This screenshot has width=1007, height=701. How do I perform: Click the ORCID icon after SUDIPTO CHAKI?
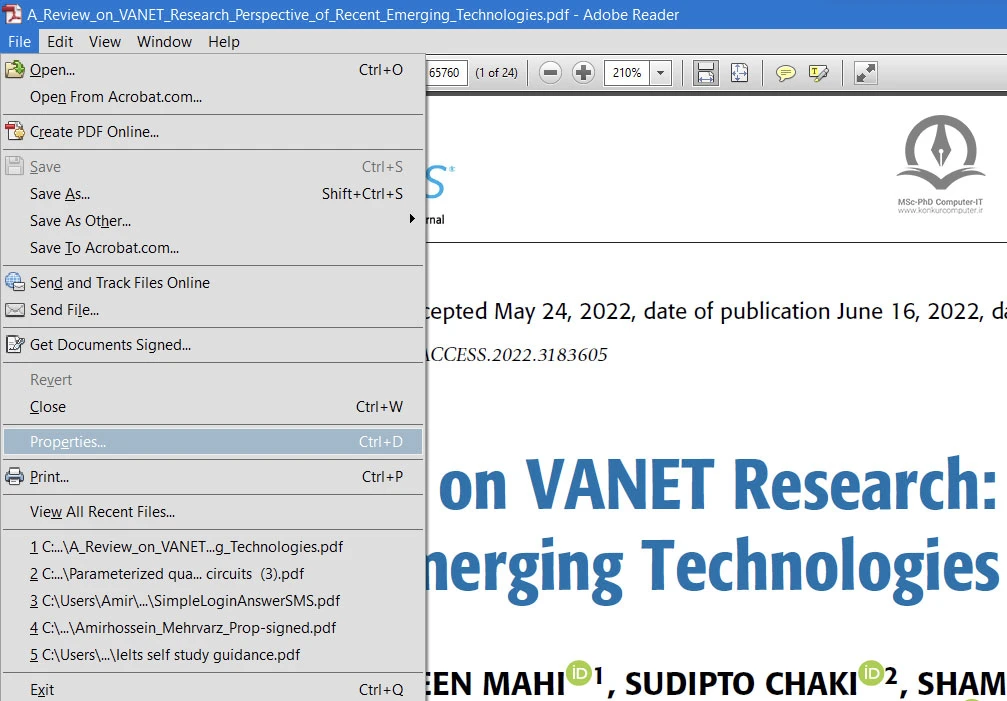point(871,673)
